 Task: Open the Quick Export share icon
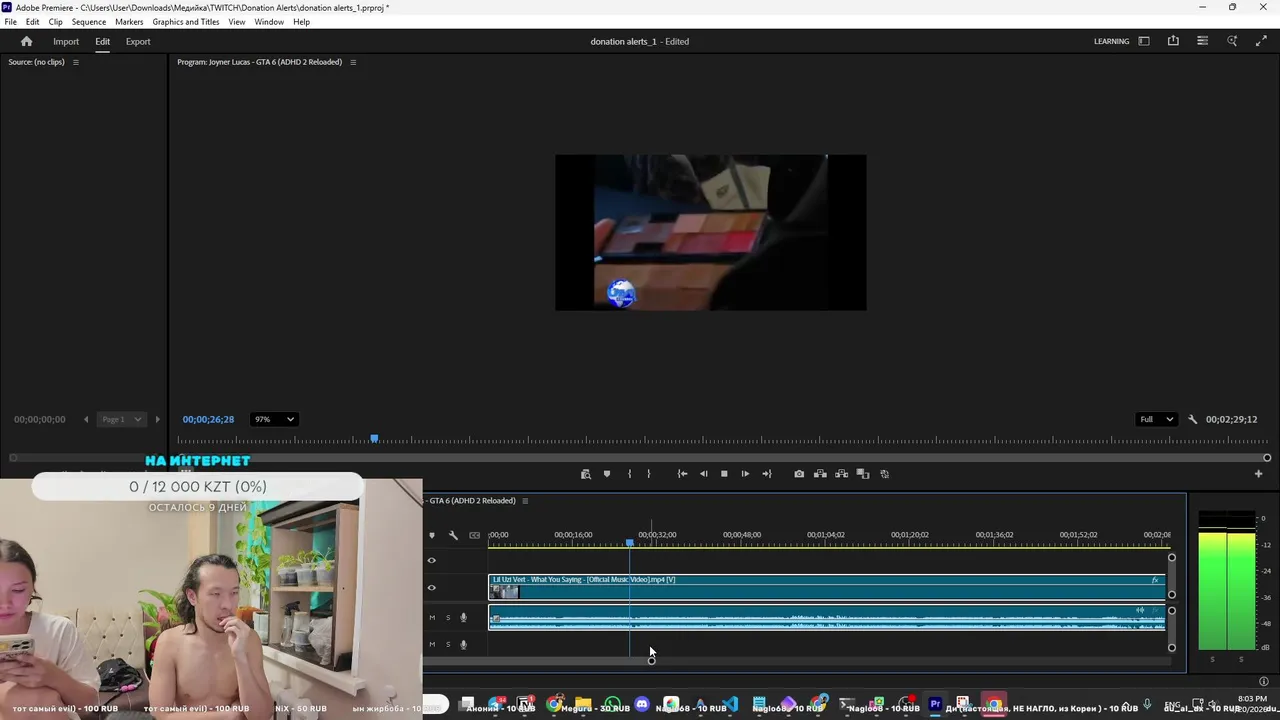(1173, 41)
